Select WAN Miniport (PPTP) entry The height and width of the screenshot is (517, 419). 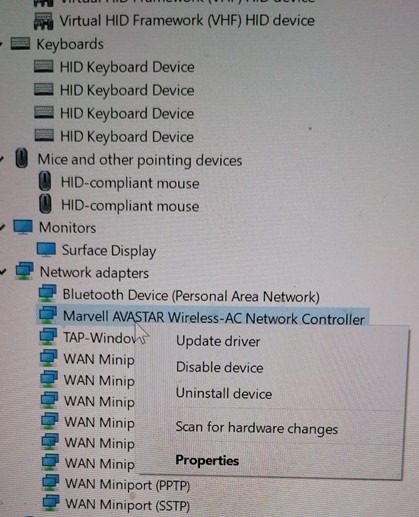(127, 484)
